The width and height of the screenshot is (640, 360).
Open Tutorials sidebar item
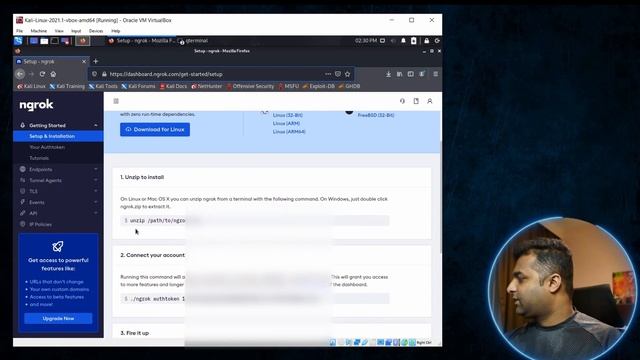coord(39,158)
